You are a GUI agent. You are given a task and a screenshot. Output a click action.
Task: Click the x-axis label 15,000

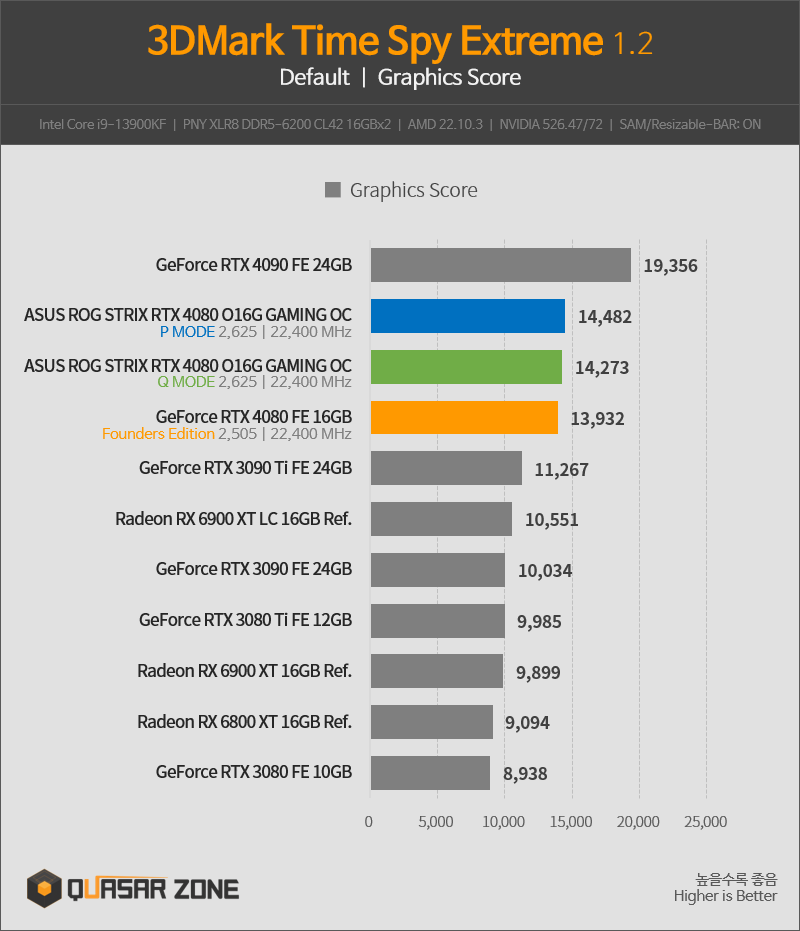[571, 822]
